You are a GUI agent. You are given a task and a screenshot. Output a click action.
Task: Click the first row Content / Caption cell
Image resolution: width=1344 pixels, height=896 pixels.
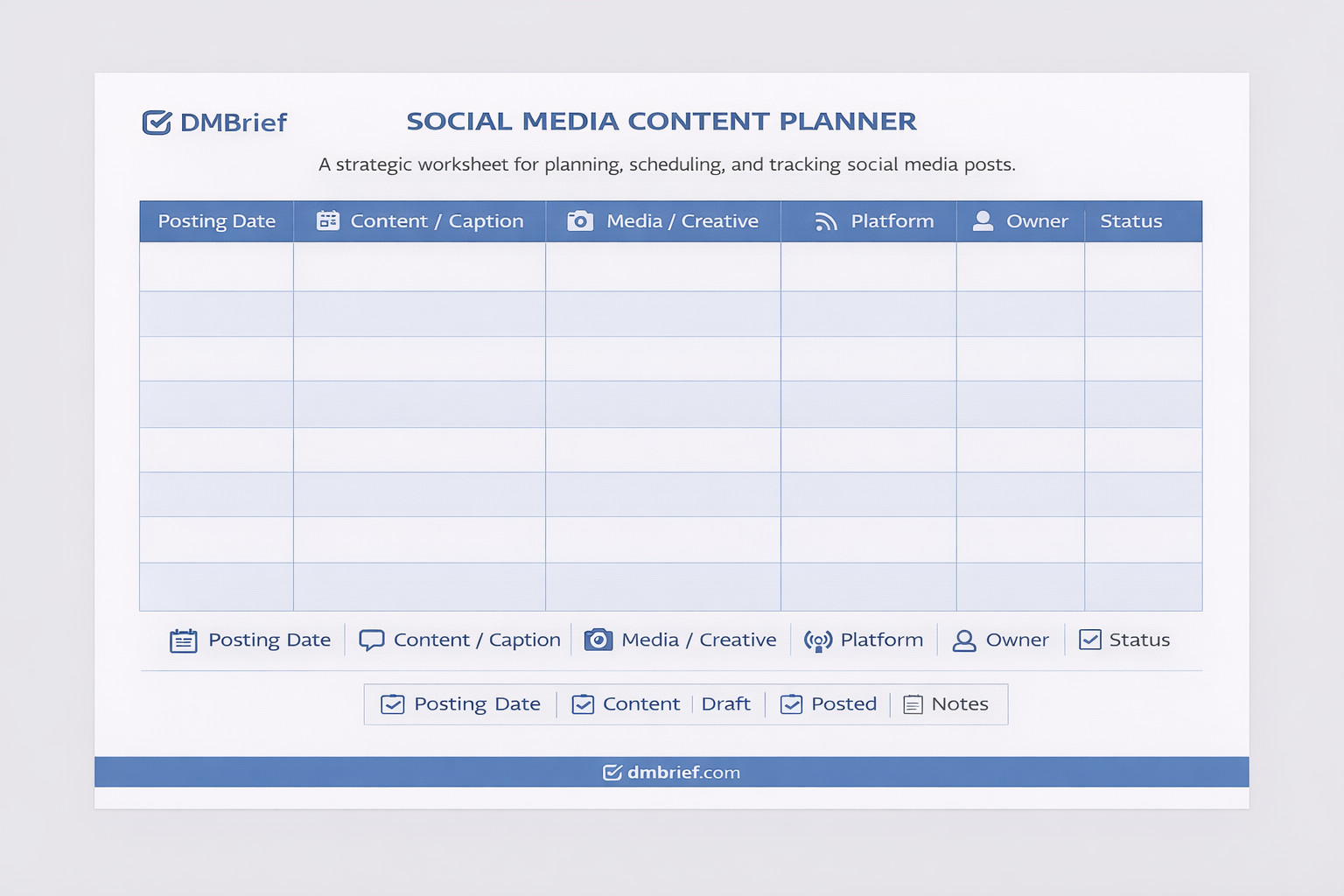(x=419, y=267)
